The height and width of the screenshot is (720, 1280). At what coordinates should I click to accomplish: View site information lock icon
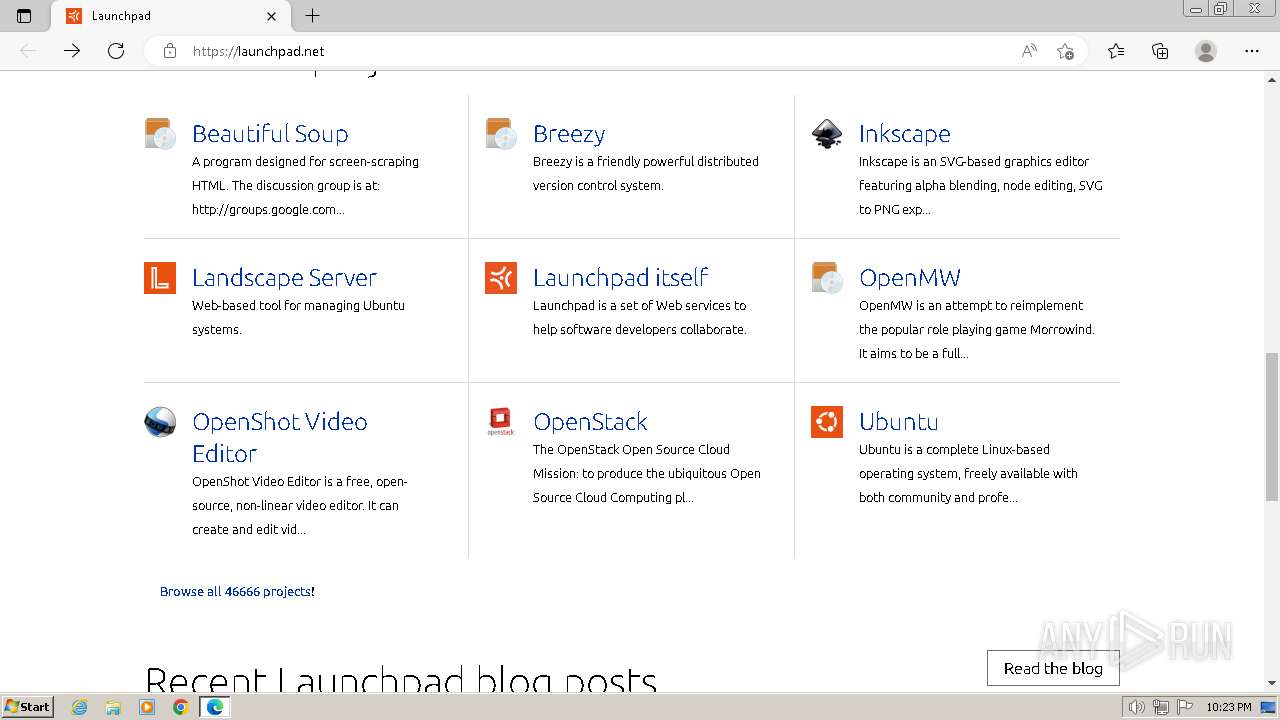pyautogui.click(x=169, y=51)
